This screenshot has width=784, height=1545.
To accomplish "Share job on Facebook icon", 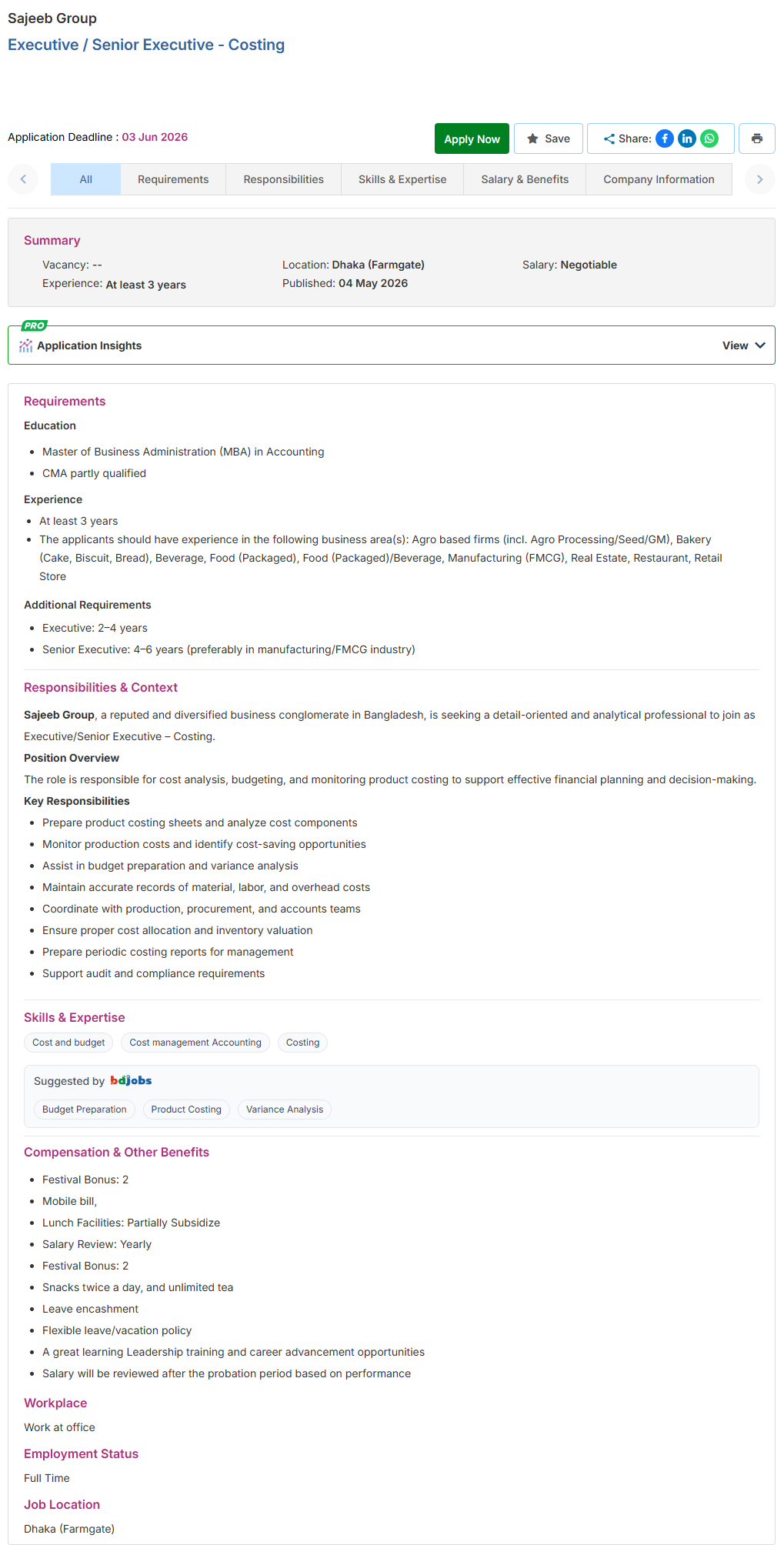I will coord(665,138).
